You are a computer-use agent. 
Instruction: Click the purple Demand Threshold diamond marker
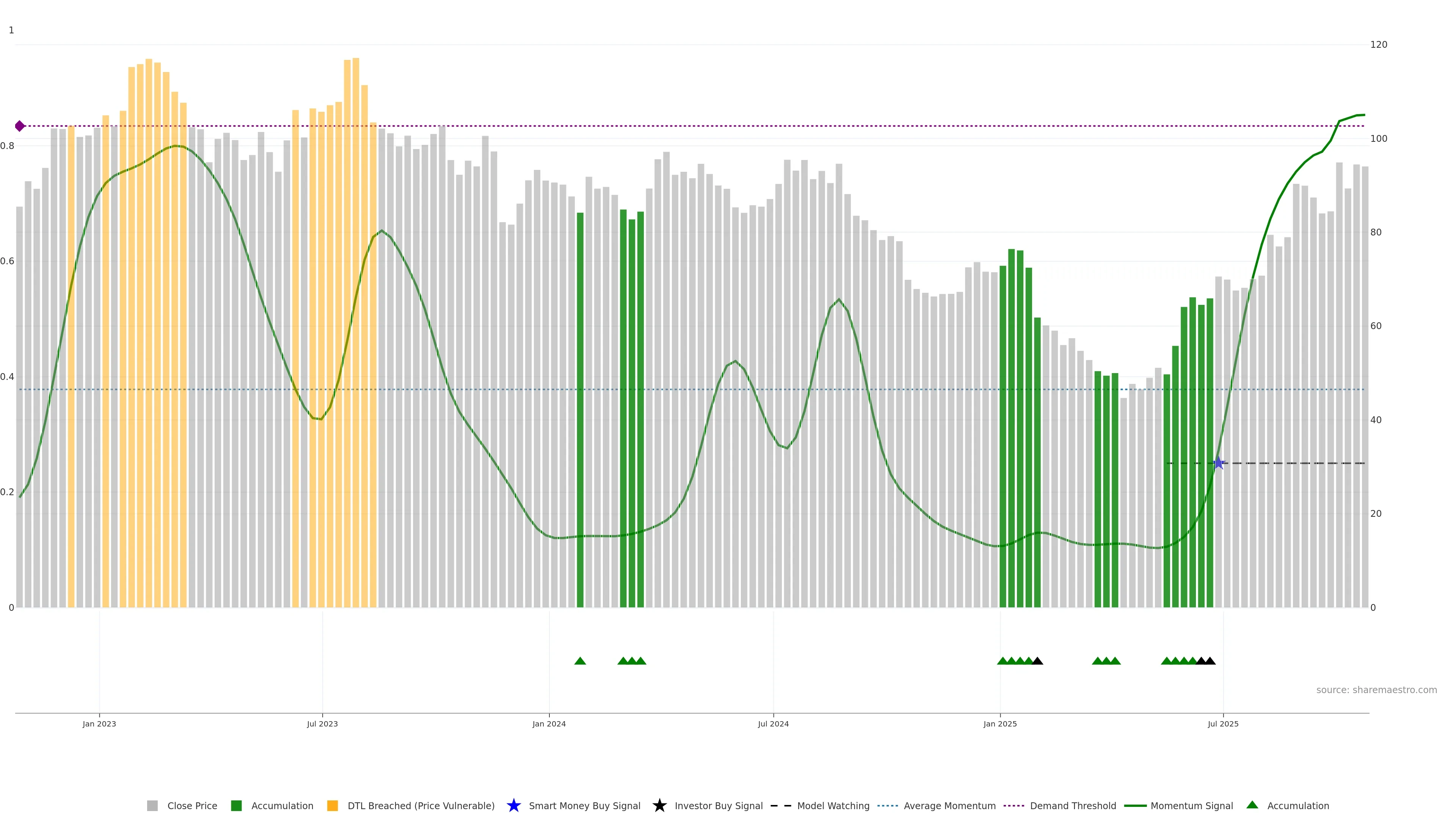[x=20, y=126]
